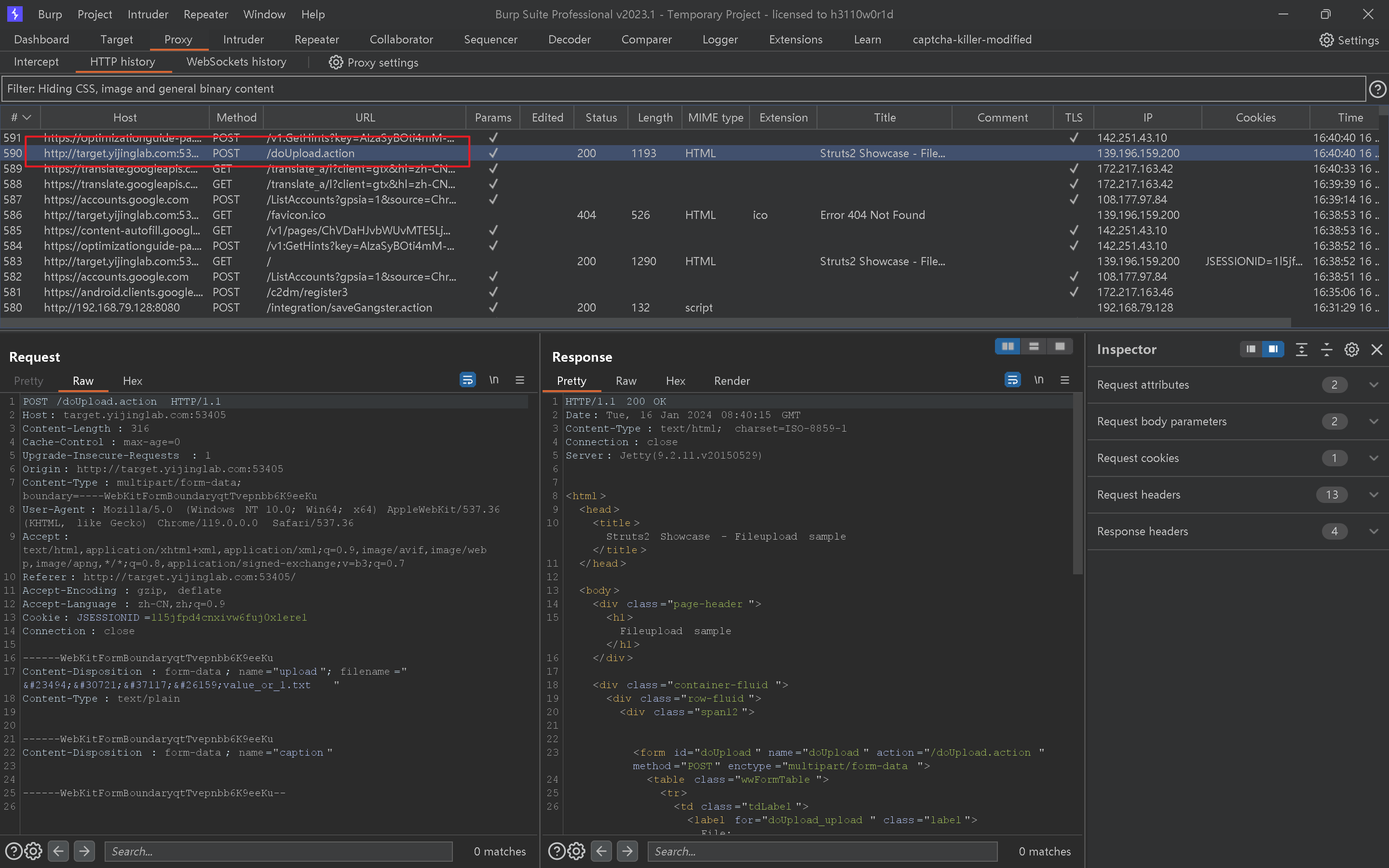Image resolution: width=1389 pixels, height=868 pixels.
Task: Open Request panel hamburger menu
Action: coord(520,380)
